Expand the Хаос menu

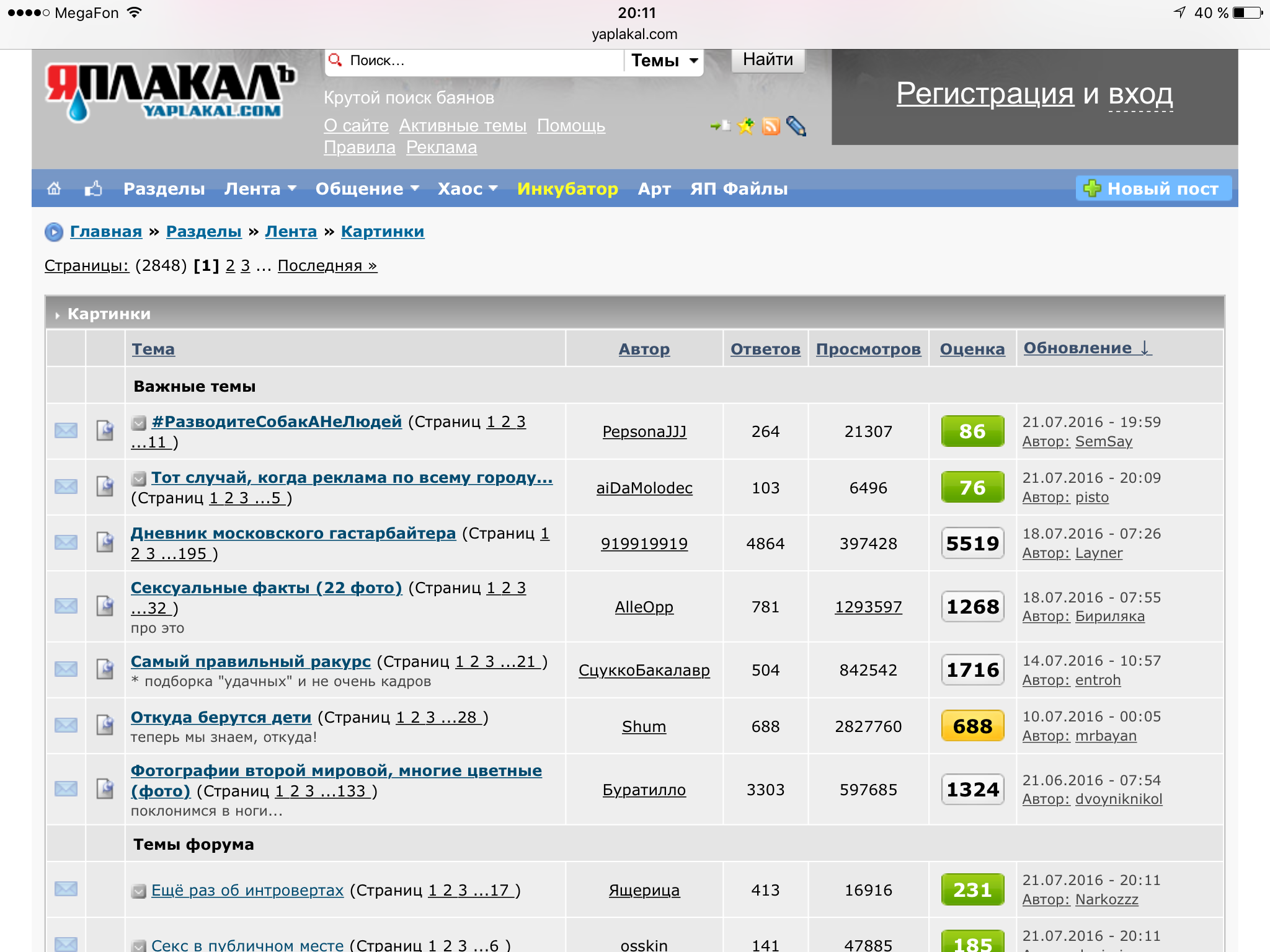[x=468, y=188]
